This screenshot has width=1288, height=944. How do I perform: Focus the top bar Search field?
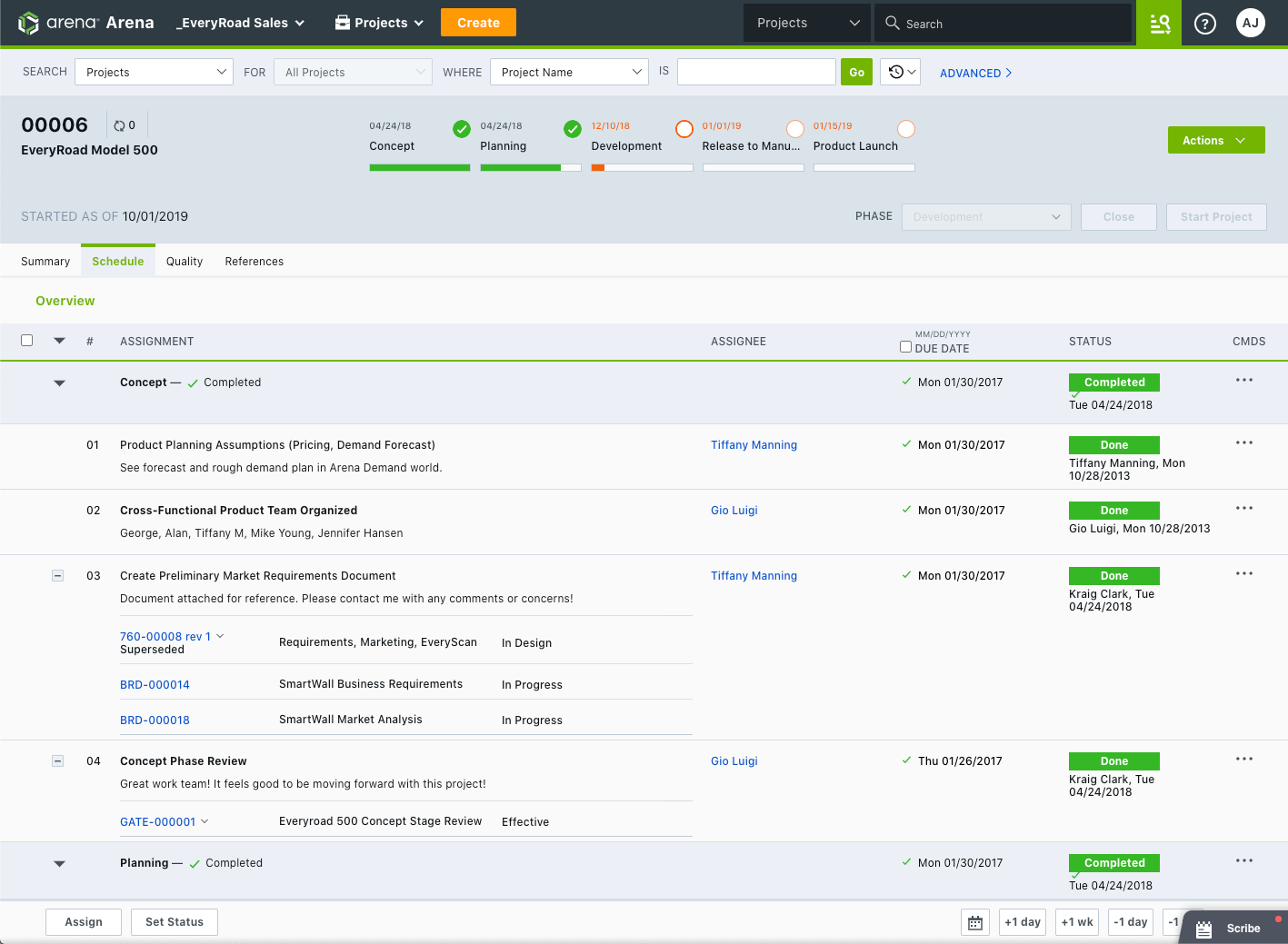click(1003, 23)
